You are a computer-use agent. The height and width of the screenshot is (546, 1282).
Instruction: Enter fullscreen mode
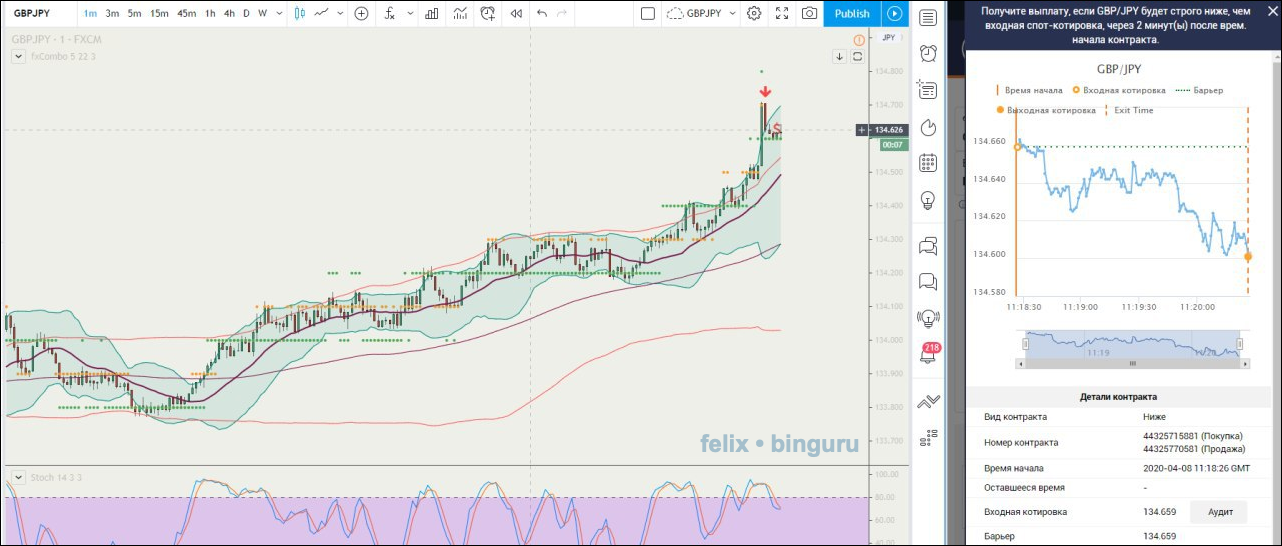(x=782, y=14)
